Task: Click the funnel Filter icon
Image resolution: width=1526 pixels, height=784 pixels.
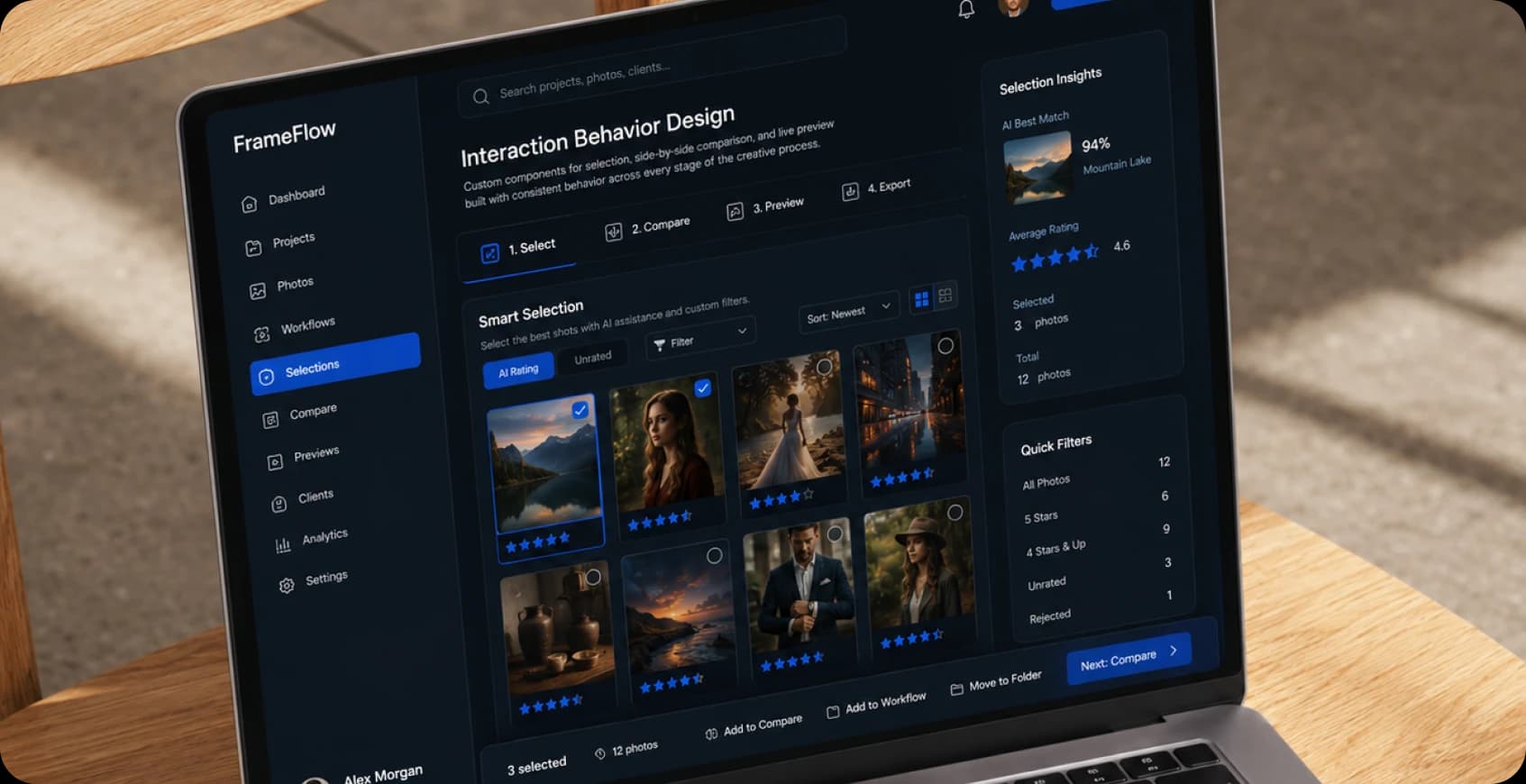Action: (x=659, y=345)
